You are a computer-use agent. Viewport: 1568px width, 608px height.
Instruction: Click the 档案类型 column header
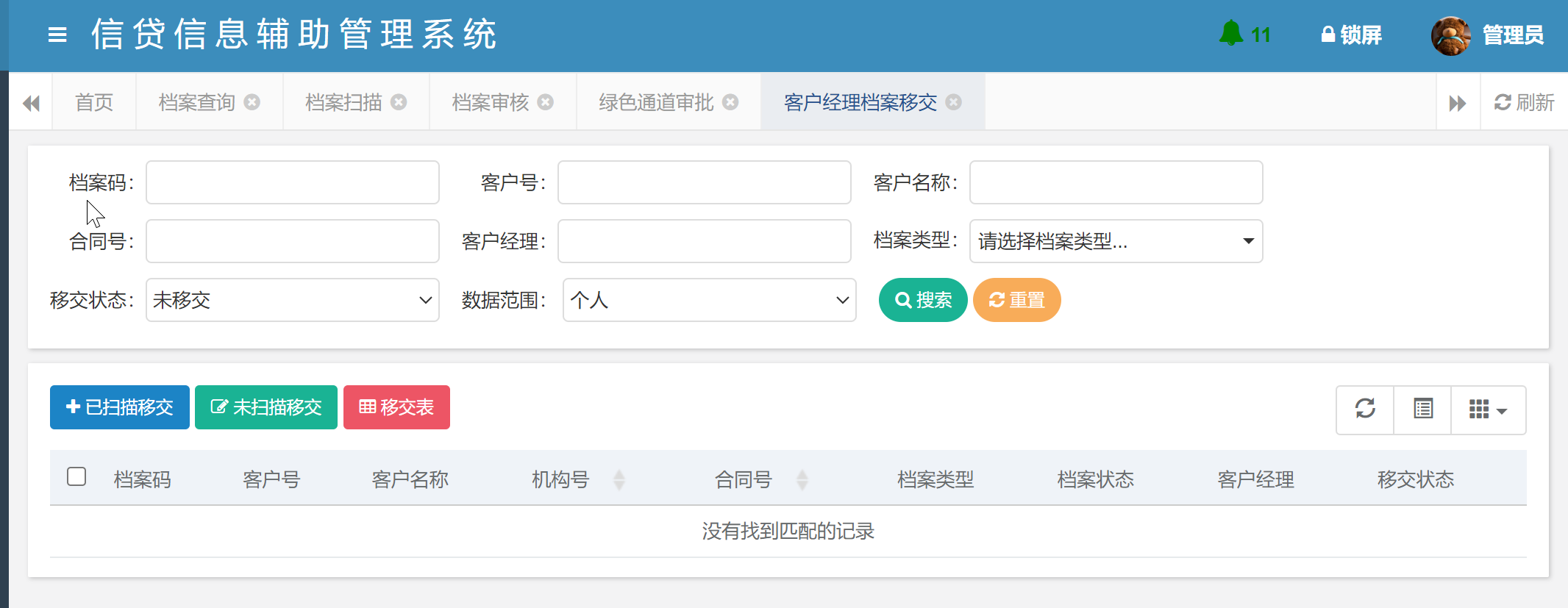(x=936, y=480)
